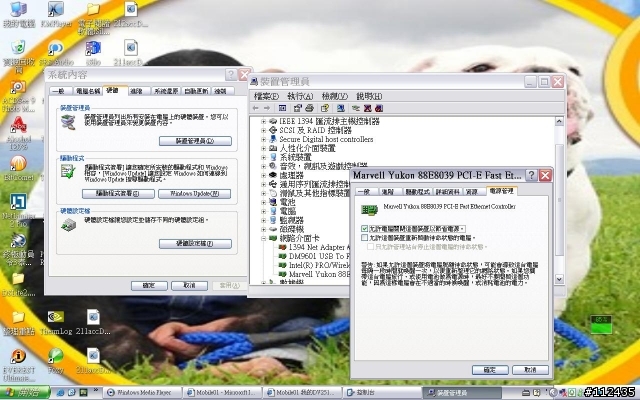Open NetLimiter 2 Pro desktop icon
This screenshot has width=640, height=400.
18,210
